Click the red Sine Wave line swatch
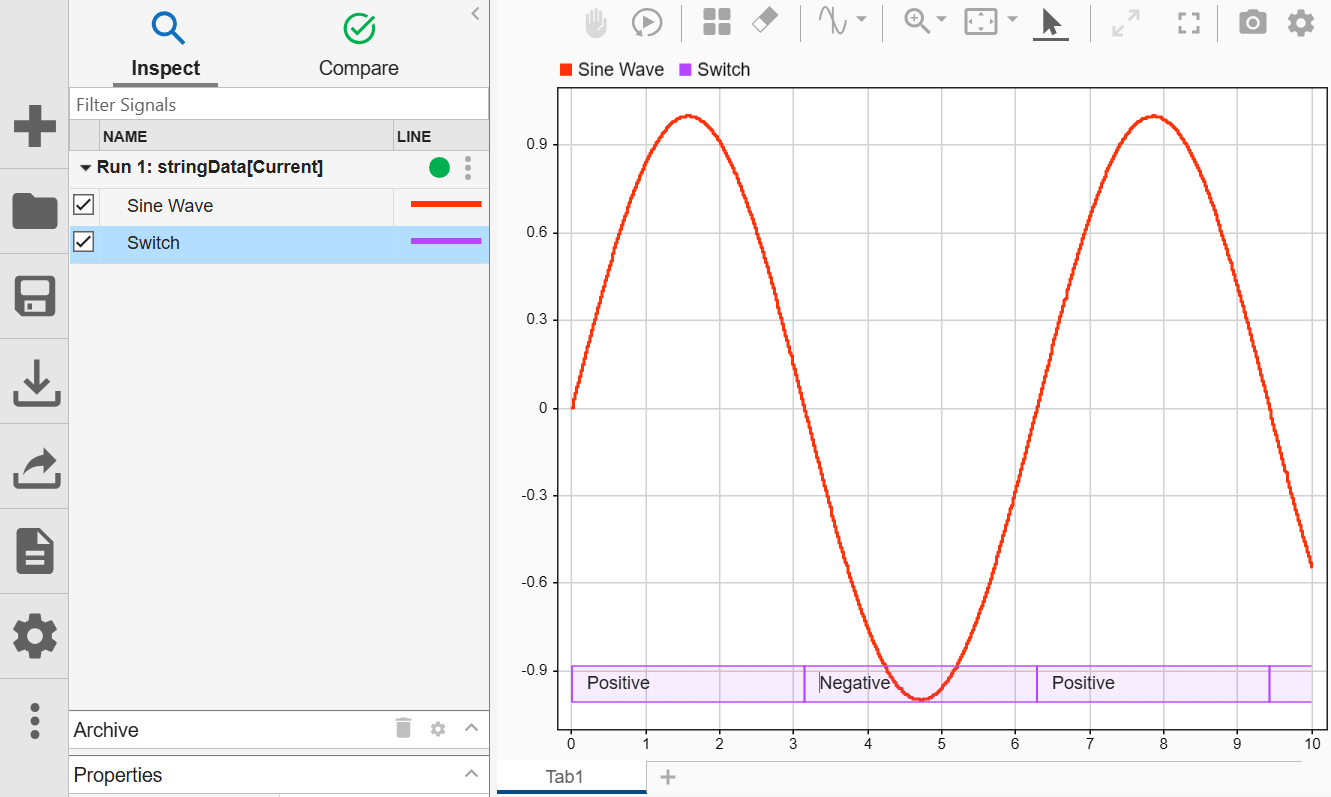Viewport: 1331px width, 797px height. pos(446,204)
